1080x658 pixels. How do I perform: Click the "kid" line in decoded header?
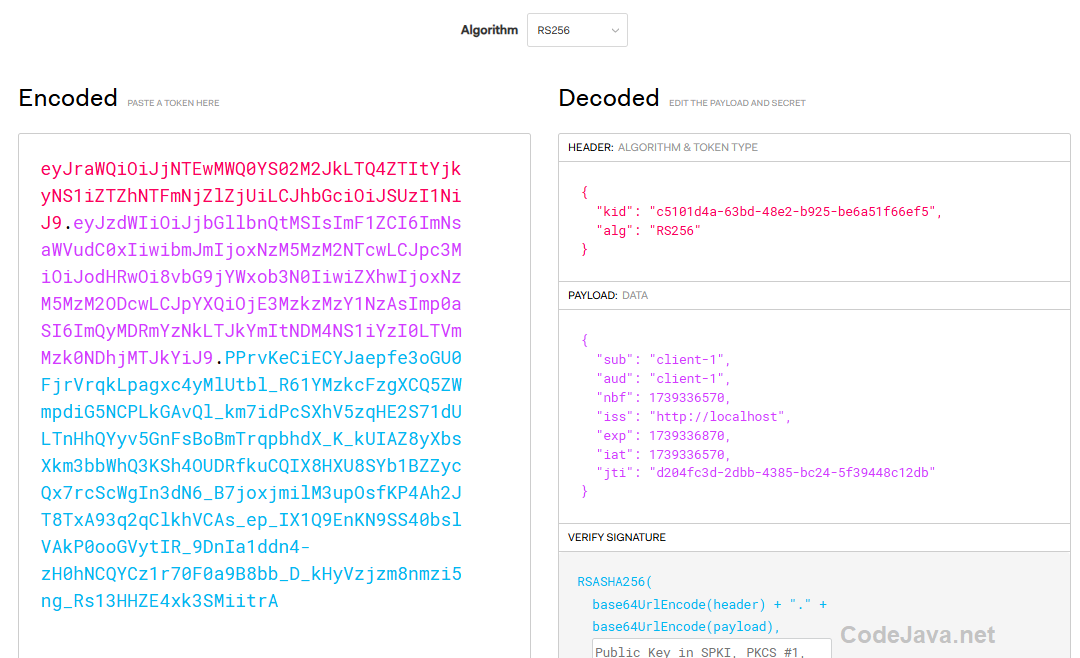click(x=769, y=212)
